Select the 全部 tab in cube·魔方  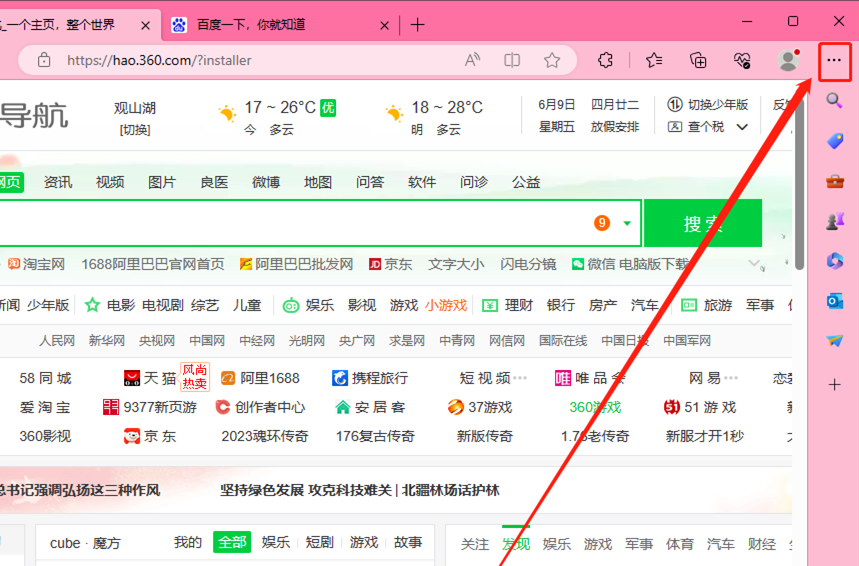click(232, 542)
